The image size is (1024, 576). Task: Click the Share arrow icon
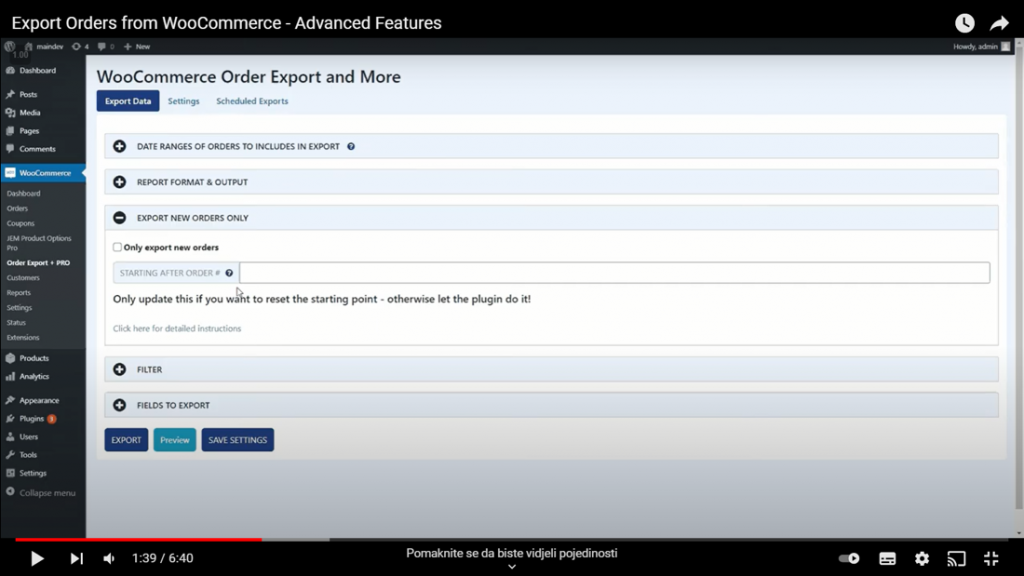tap(999, 24)
